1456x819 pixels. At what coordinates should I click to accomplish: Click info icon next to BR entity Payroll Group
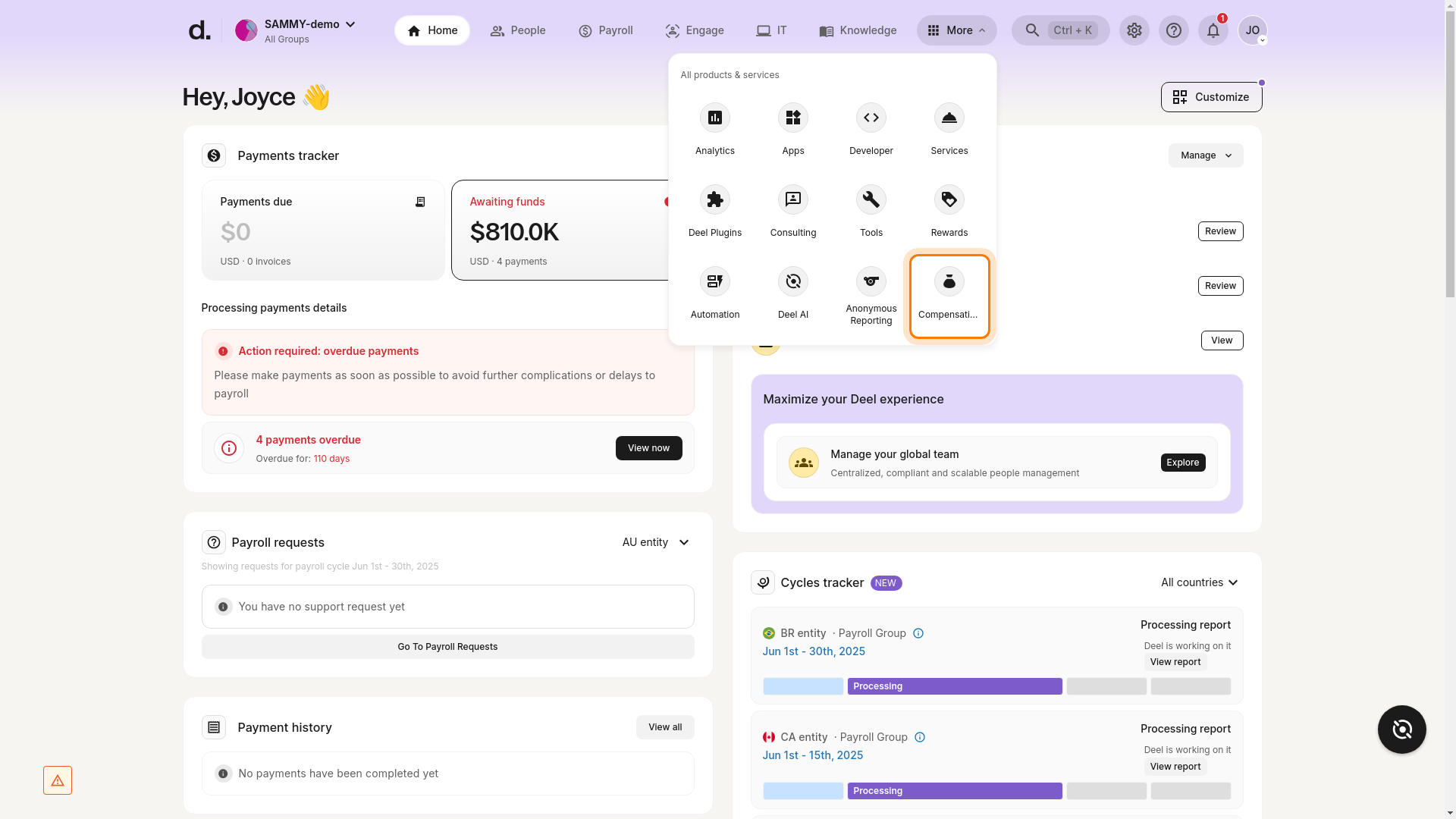(918, 633)
